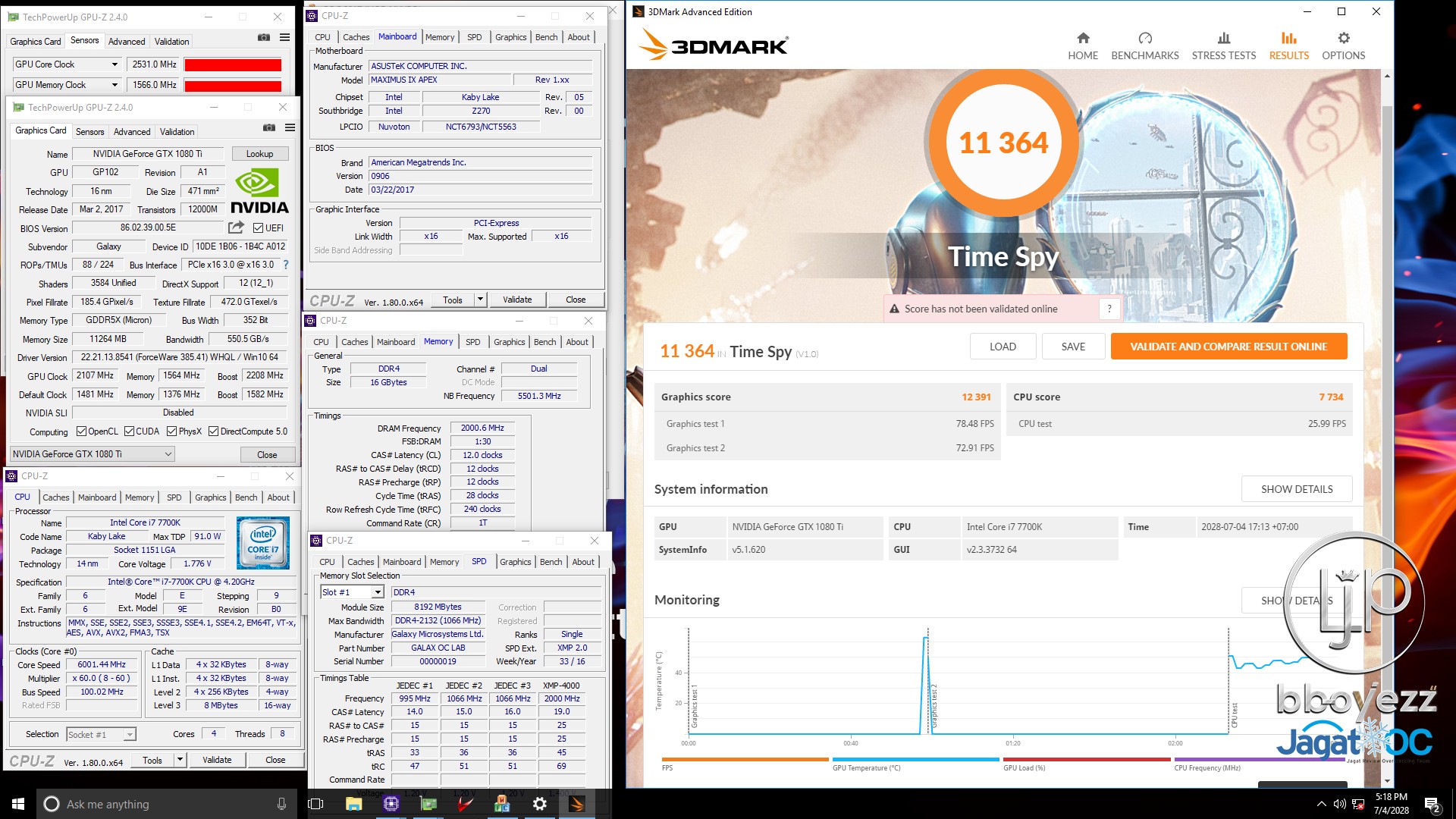Screen dimensions: 1456x819
Task: Click the score validation help question mark
Action: pos(1109,309)
